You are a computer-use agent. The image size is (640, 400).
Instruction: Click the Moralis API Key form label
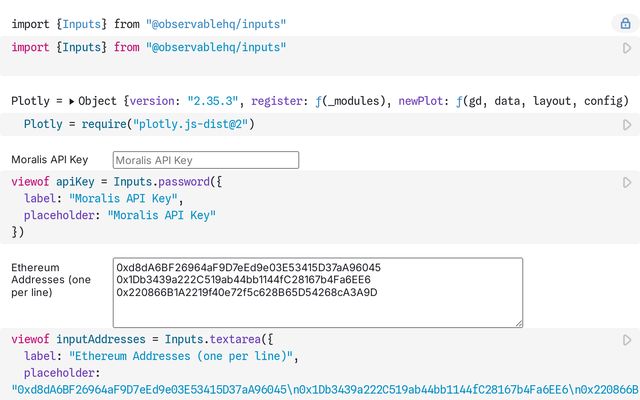50,160
